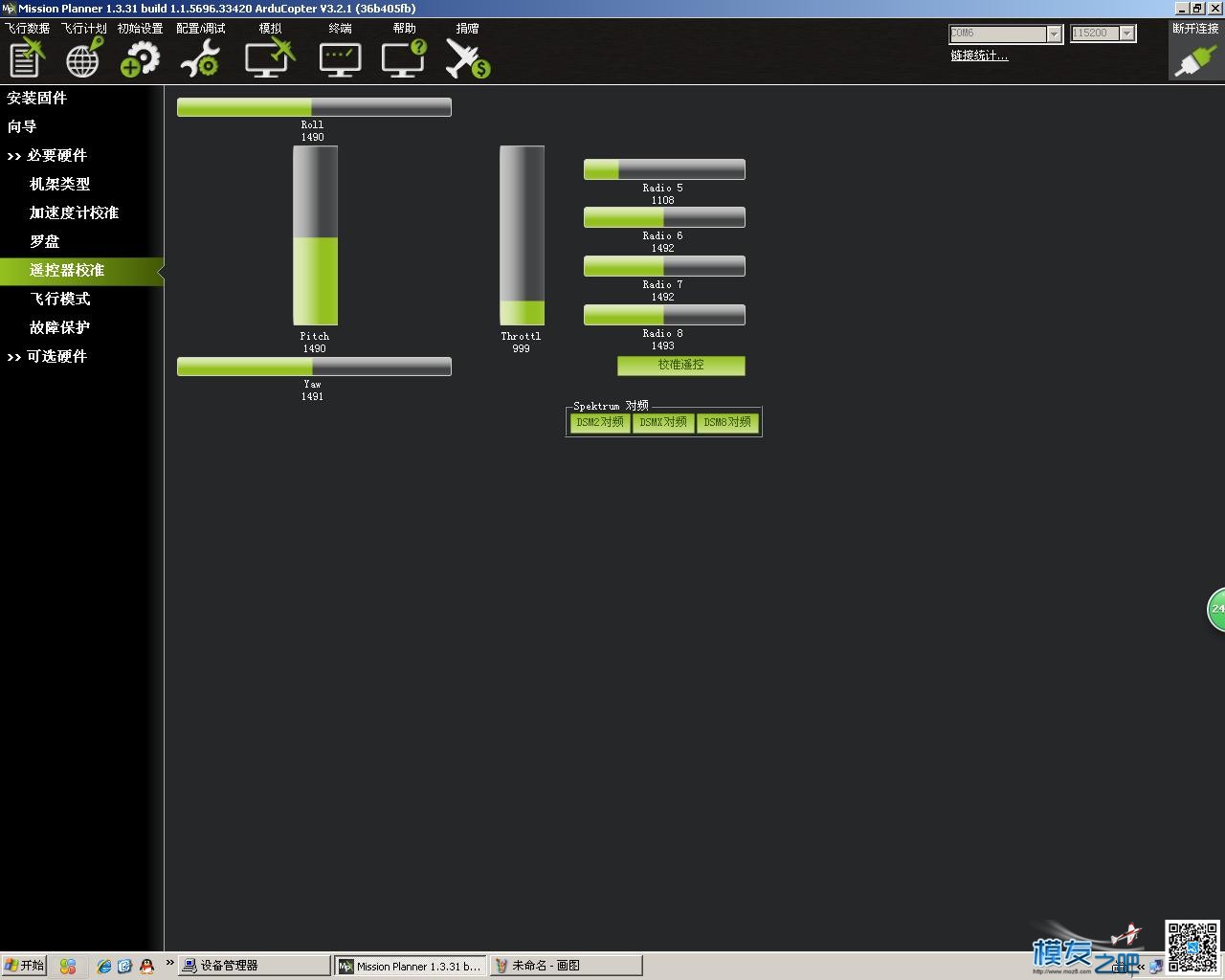Click the Yaw channel bar
This screenshot has height=980, width=1225.
[x=314, y=367]
